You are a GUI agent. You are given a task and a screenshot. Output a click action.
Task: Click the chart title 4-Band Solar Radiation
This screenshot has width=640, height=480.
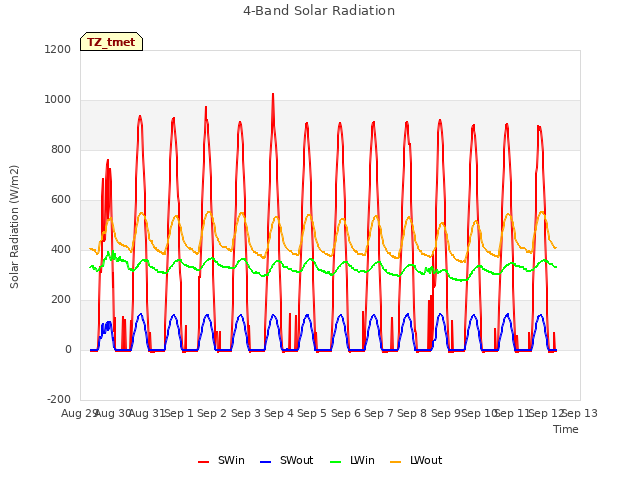point(319,11)
